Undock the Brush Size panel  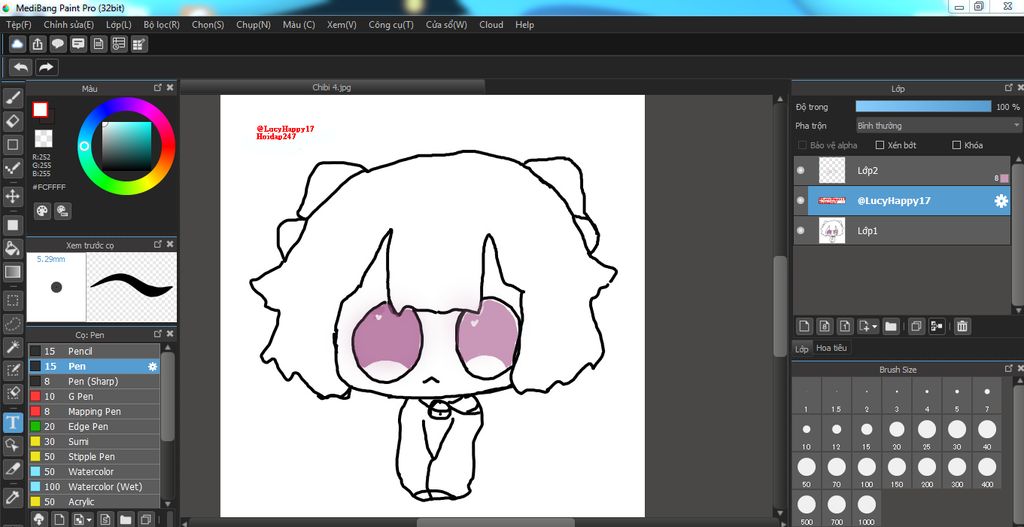coord(1008,370)
